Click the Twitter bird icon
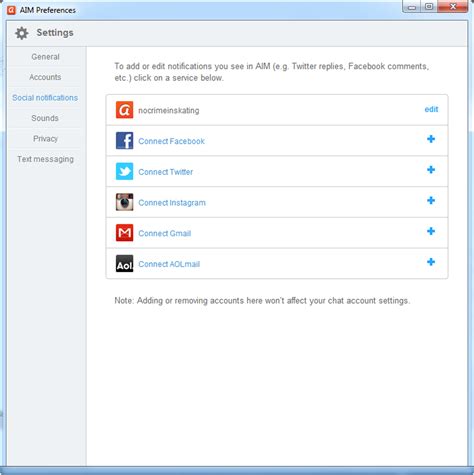This screenshot has width=474, height=475. [x=124, y=171]
